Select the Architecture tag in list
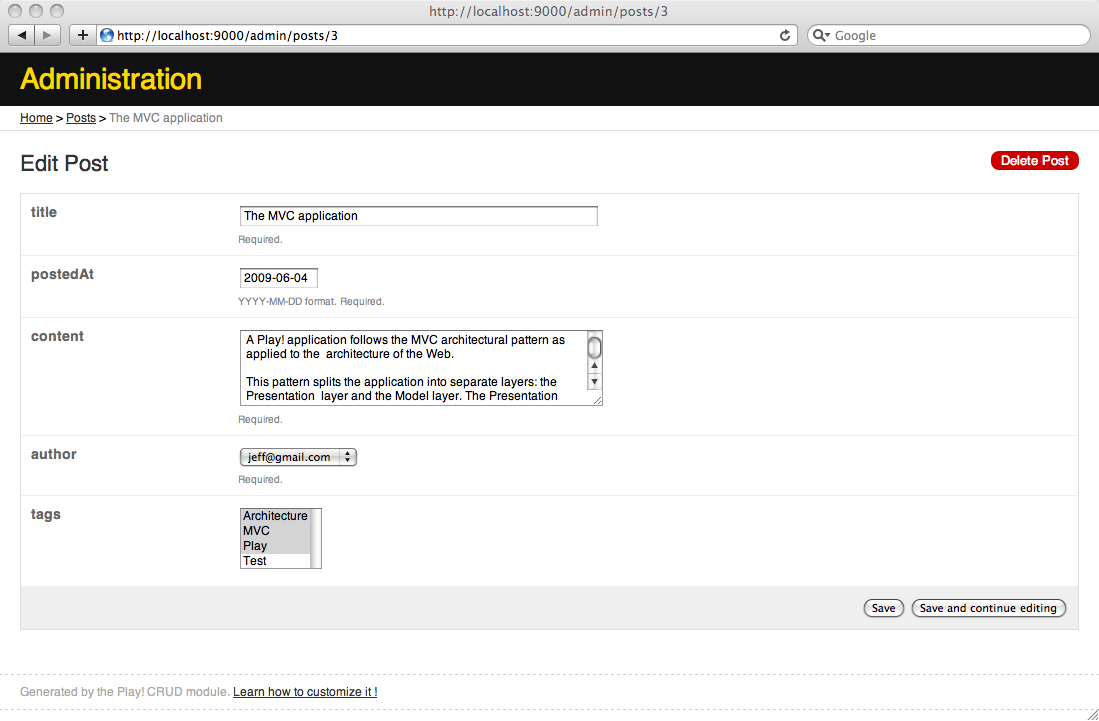Image resolution: width=1099 pixels, height=721 pixels. (275, 516)
